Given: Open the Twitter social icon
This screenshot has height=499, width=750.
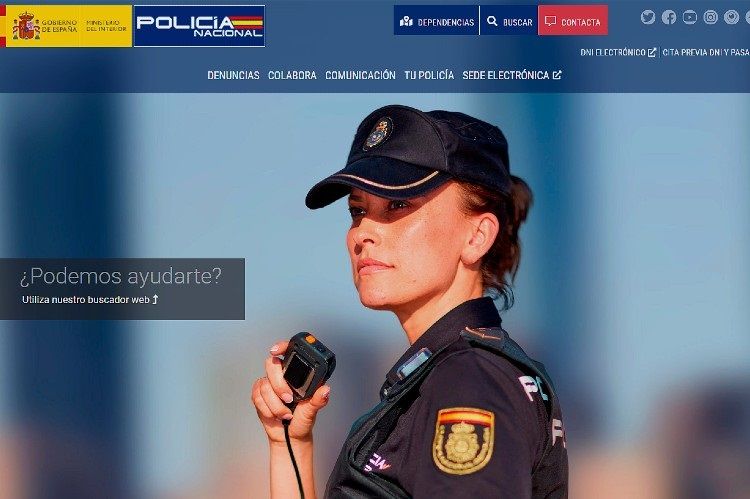Looking at the screenshot, I should click(648, 17).
